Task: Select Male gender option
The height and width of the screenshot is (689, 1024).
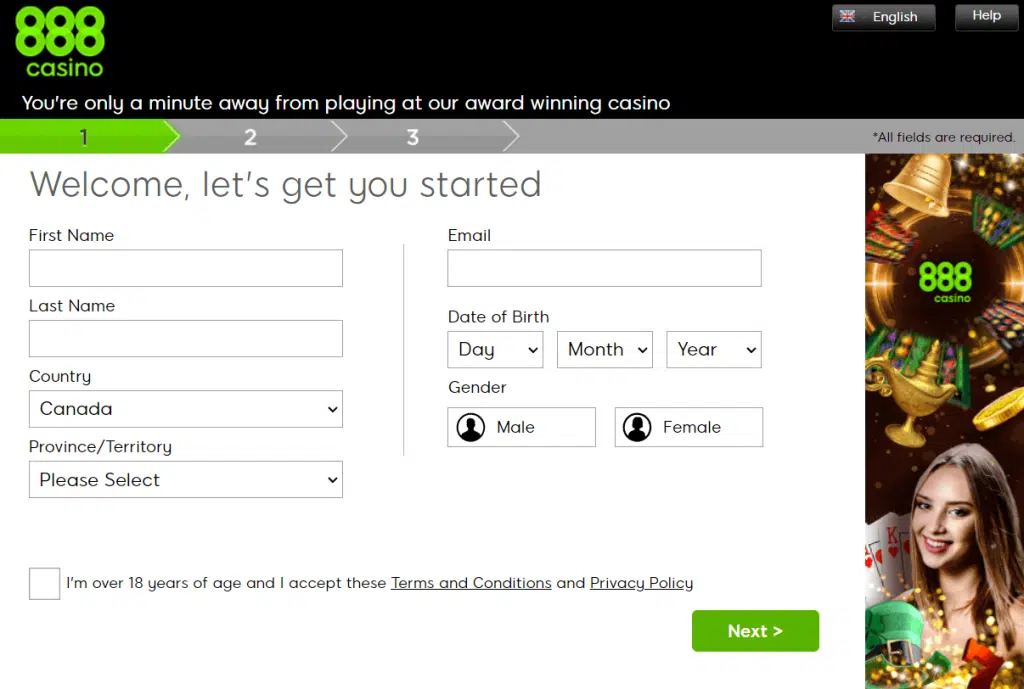Action: (521, 427)
